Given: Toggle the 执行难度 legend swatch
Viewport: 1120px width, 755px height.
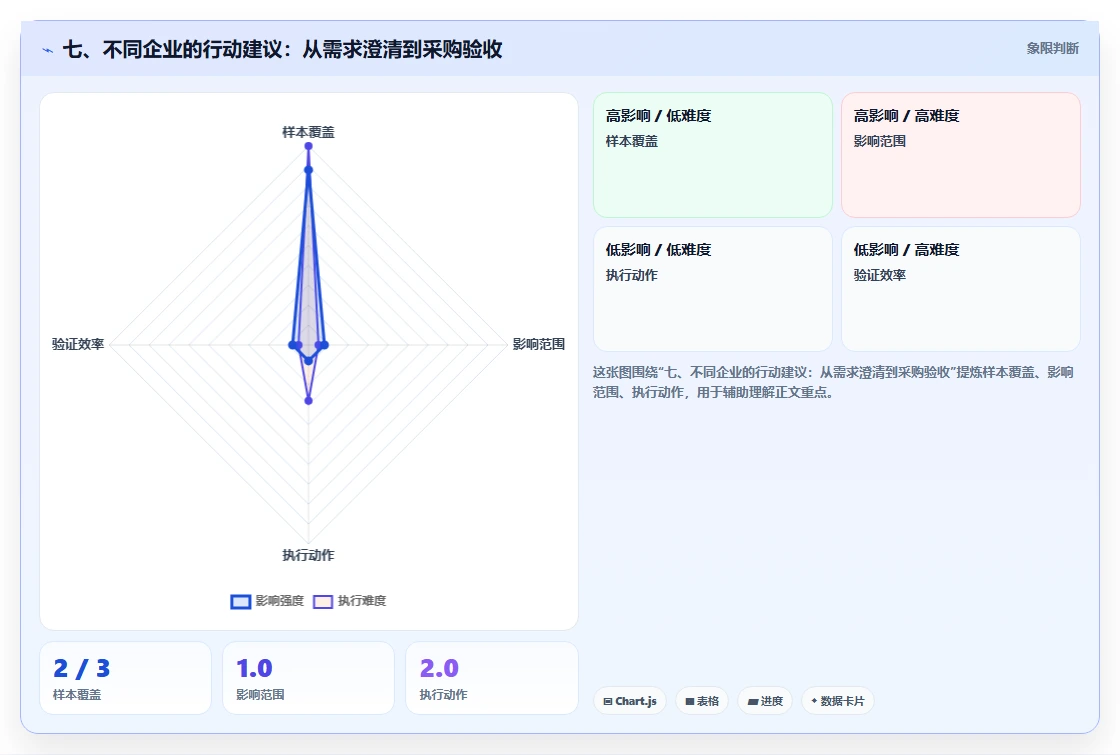Looking at the screenshot, I should (323, 601).
